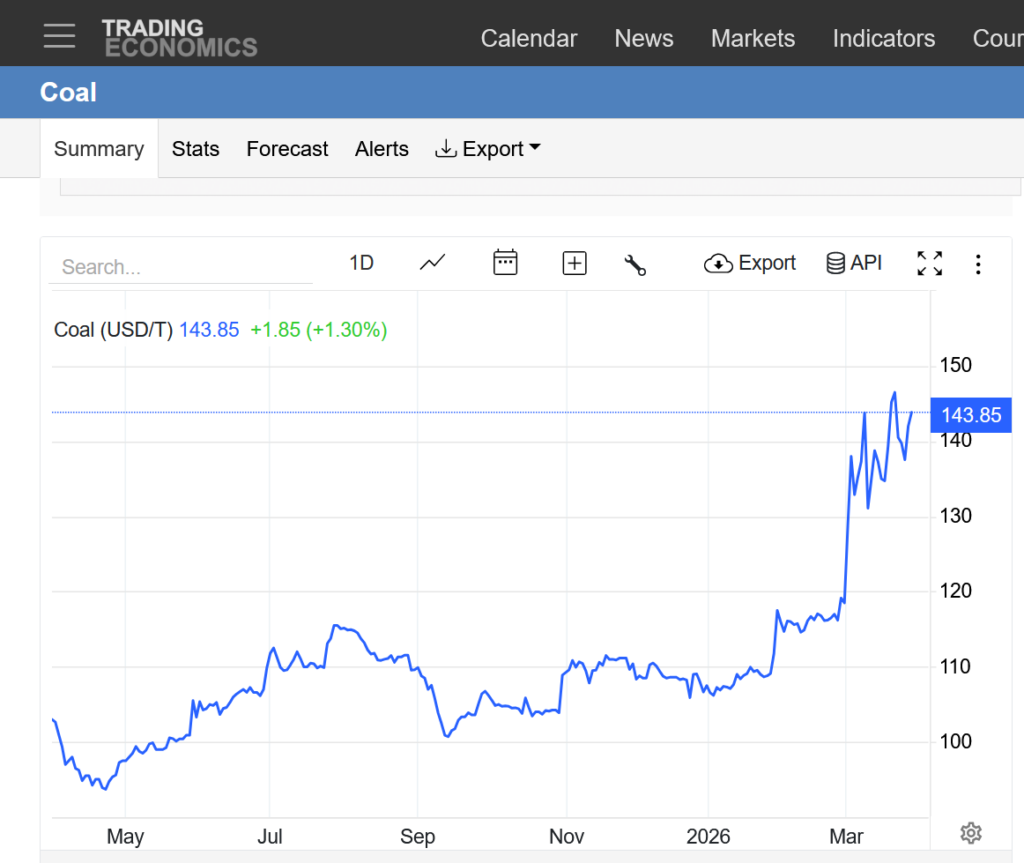Switch to the Stats tab
This screenshot has width=1024, height=863.
(x=195, y=149)
